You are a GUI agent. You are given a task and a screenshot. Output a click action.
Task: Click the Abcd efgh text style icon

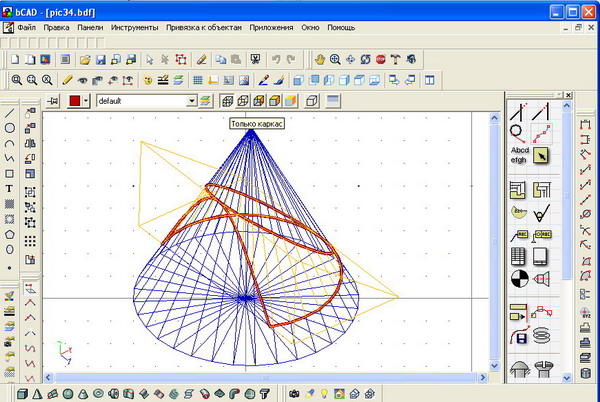[519, 155]
